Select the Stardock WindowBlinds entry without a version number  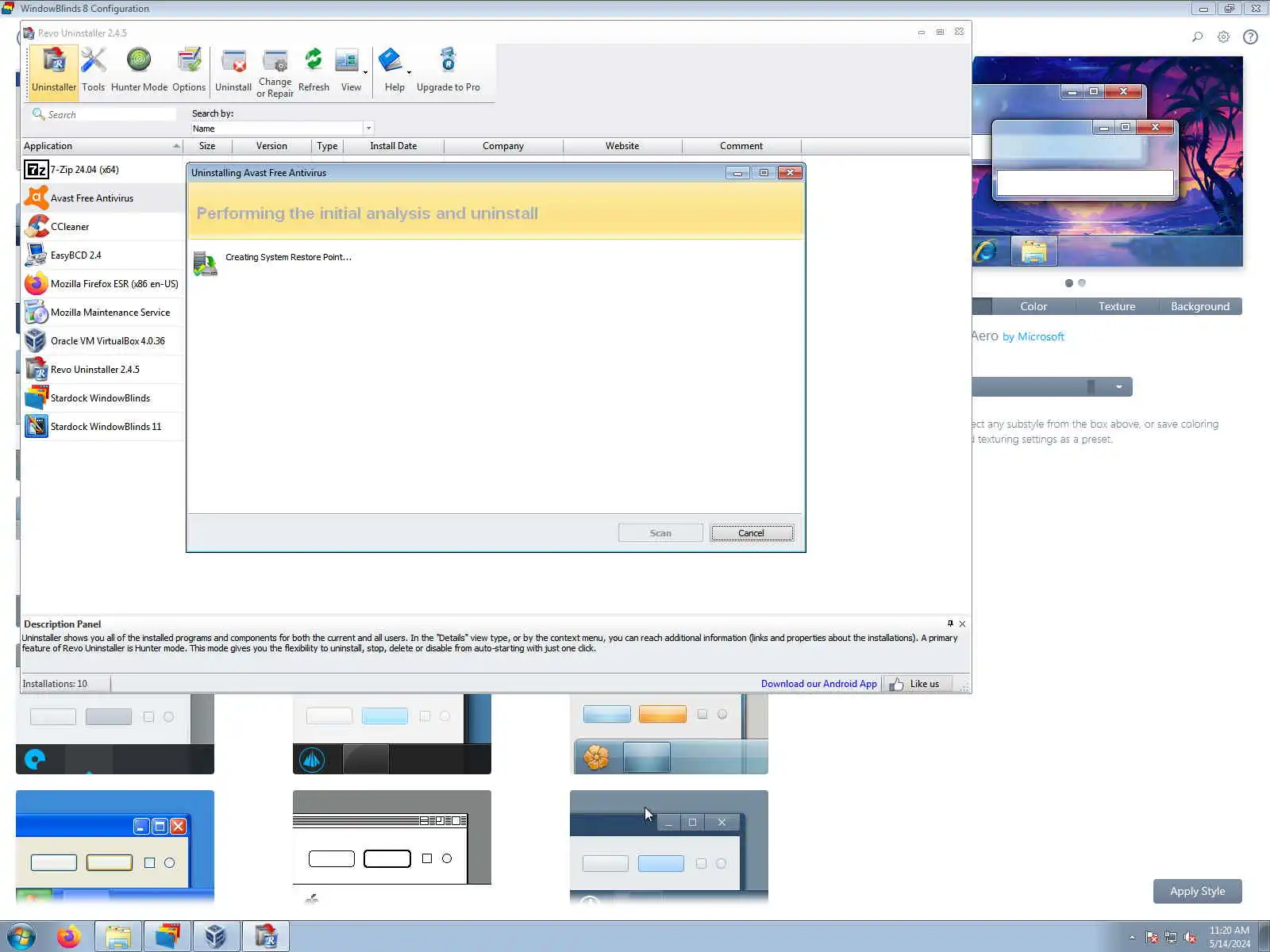coord(103,398)
